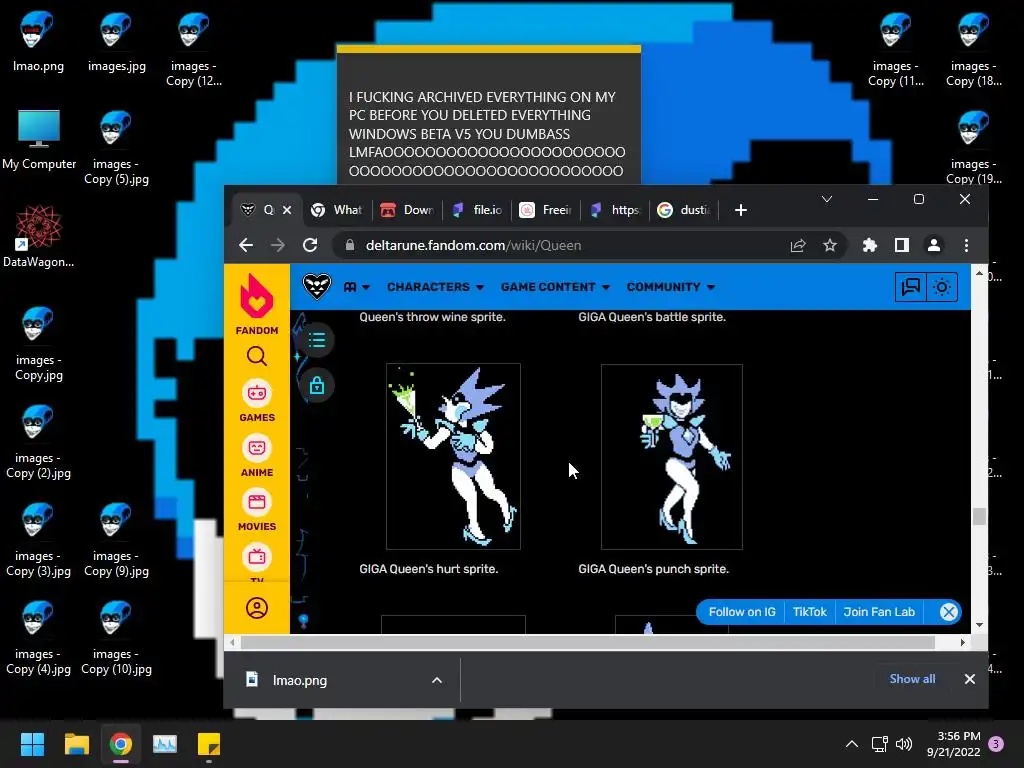Open the Chrome profile avatar icon
Screen dimensions: 1024x768
coord(934,246)
